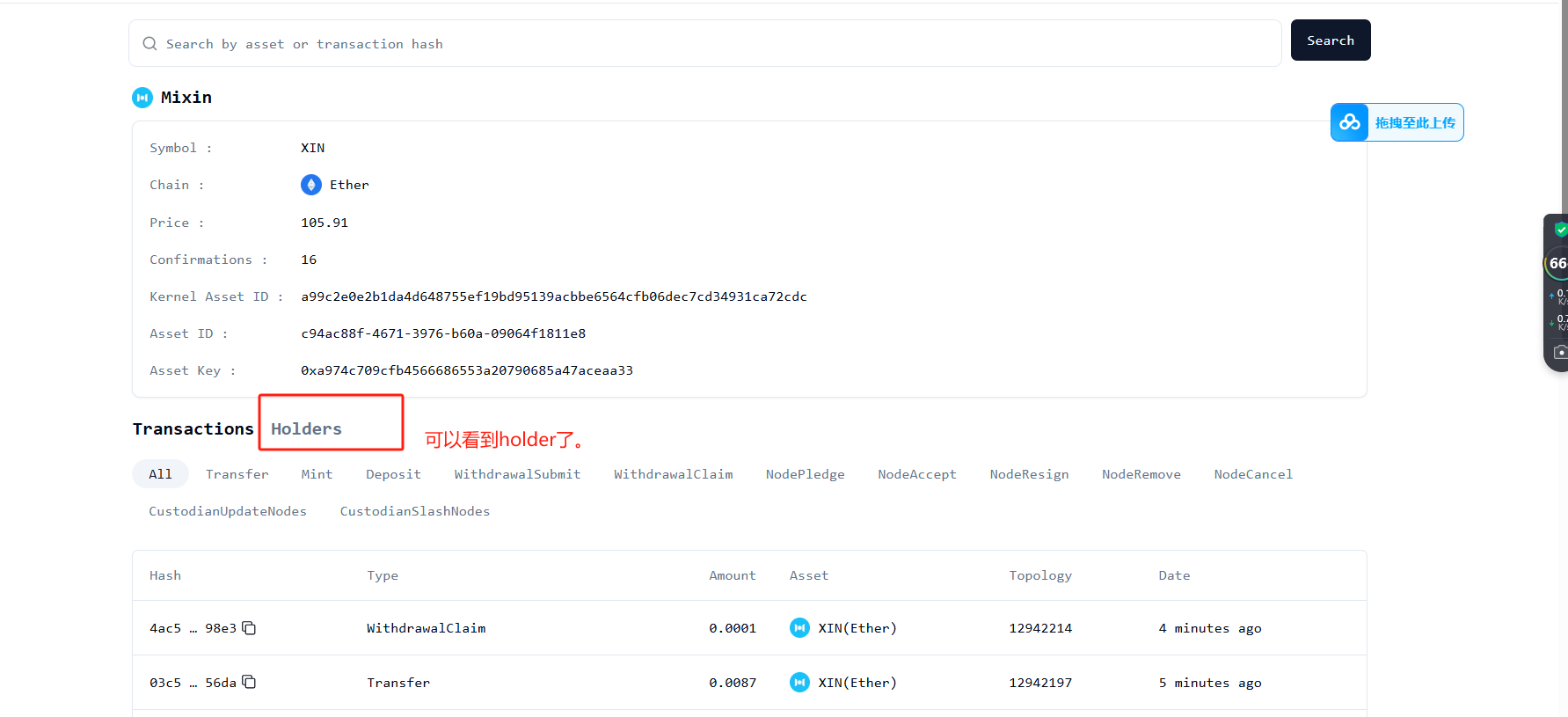This screenshot has width=1568, height=717.
Task: Focus the asset or transaction search field
Action: pyautogui.click(x=704, y=44)
